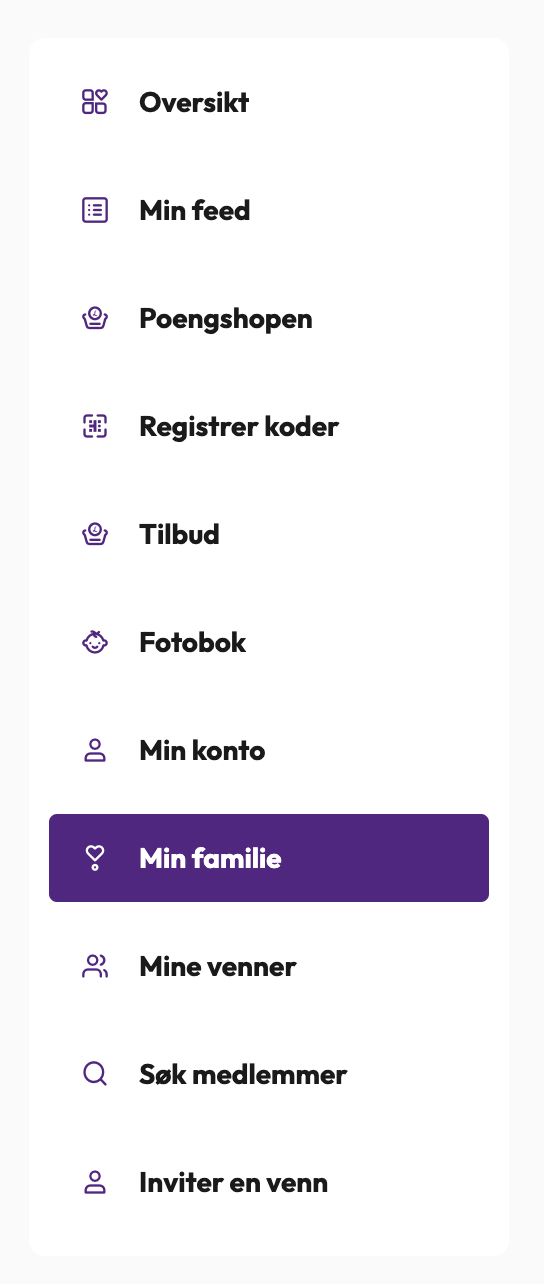Select the Fotobok text label
This screenshot has width=544, height=1284.
pos(192,642)
